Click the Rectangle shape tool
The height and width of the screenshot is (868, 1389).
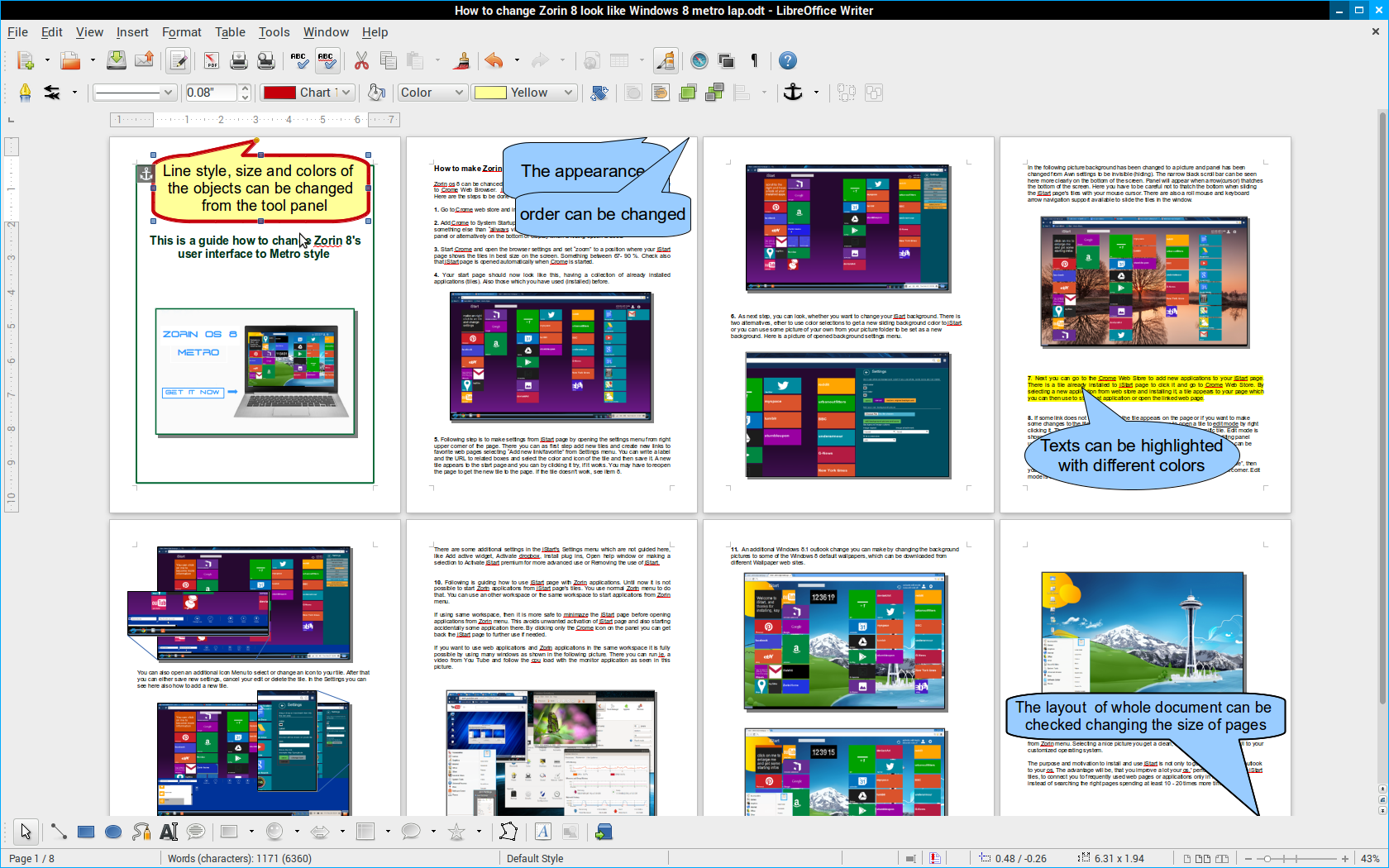(86, 832)
